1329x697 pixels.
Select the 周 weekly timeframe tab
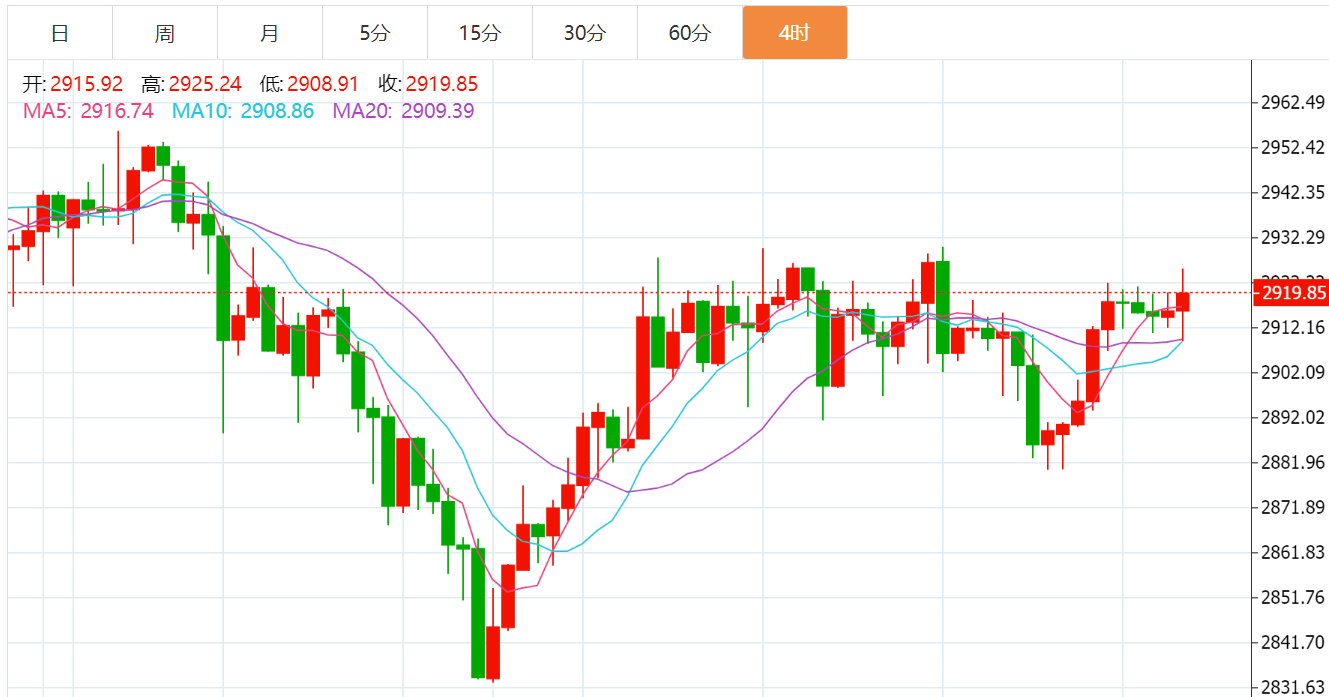point(165,33)
